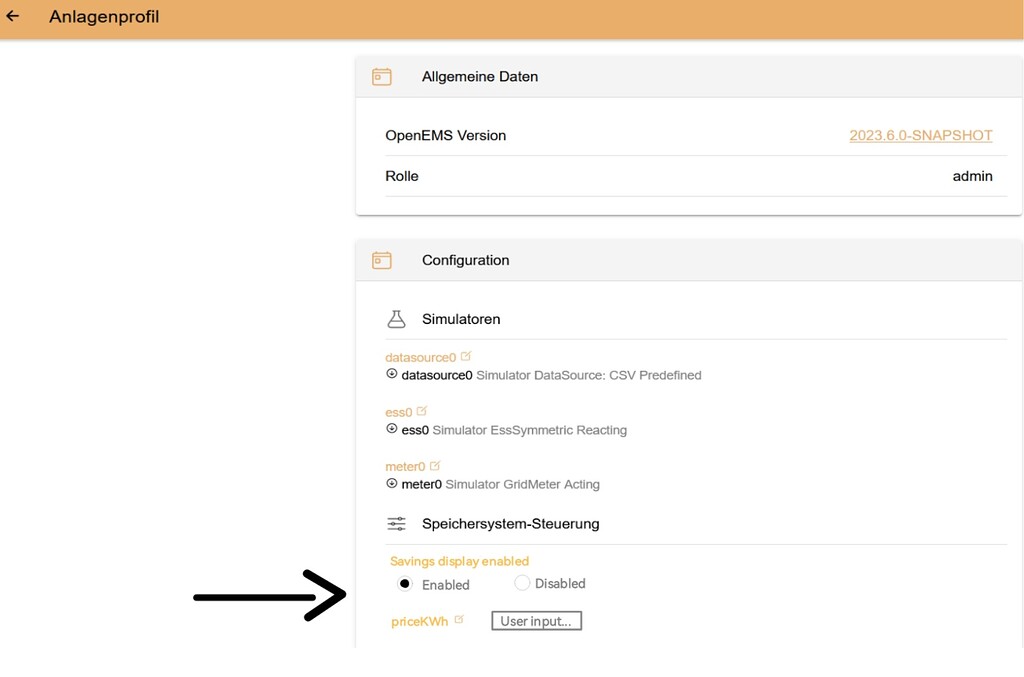1024x677 pixels.
Task: Expand the ess0 component details
Action: point(391,429)
